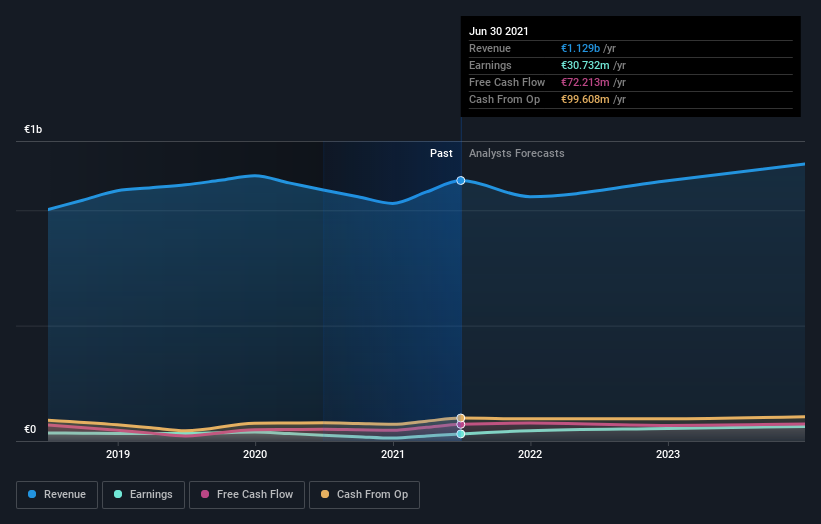The image size is (821, 524).
Task: Click the €0 y-axis label
Action: click(x=30, y=429)
